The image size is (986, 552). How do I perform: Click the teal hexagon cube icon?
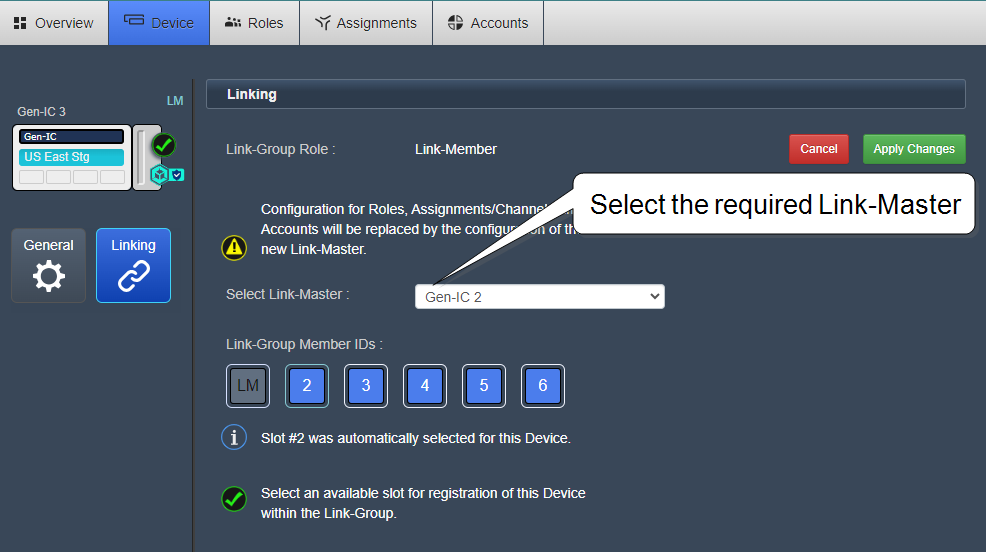(158, 175)
